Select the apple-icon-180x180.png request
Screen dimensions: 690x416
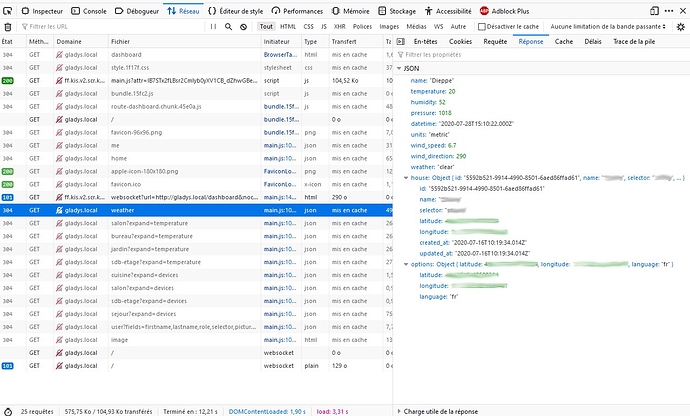tap(196, 171)
